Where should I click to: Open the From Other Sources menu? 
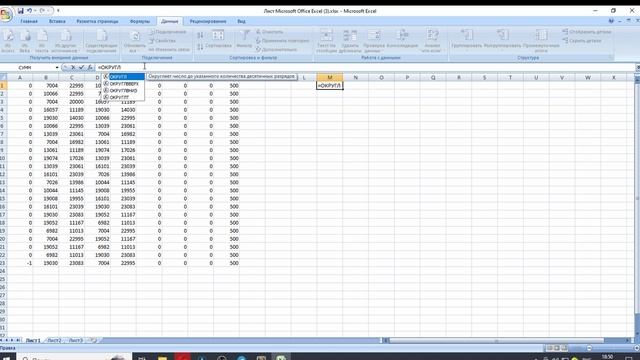pos(65,41)
